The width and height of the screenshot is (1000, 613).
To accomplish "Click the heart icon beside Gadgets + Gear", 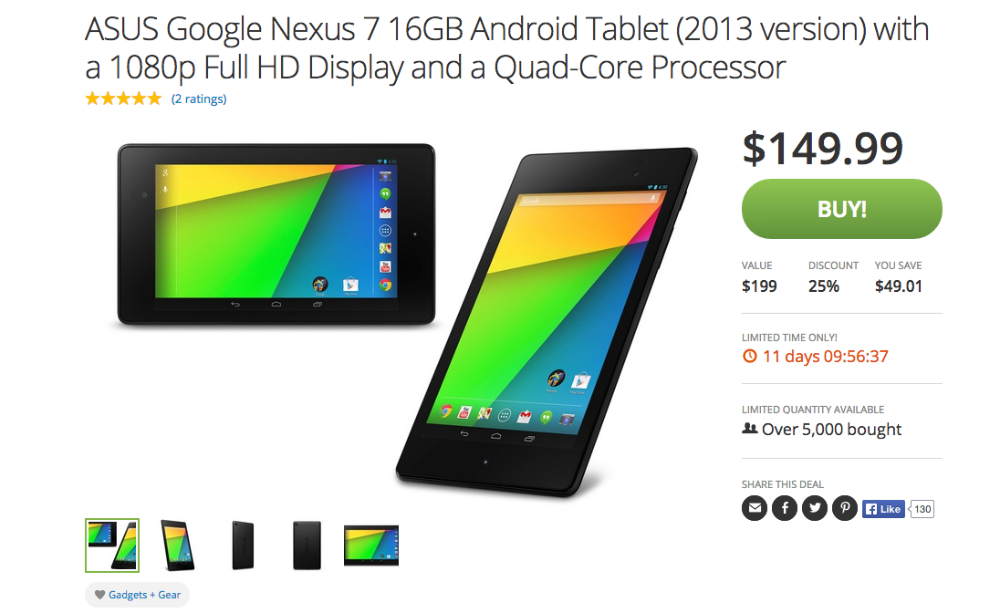I will pyautogui.click(x=99, y=595).
